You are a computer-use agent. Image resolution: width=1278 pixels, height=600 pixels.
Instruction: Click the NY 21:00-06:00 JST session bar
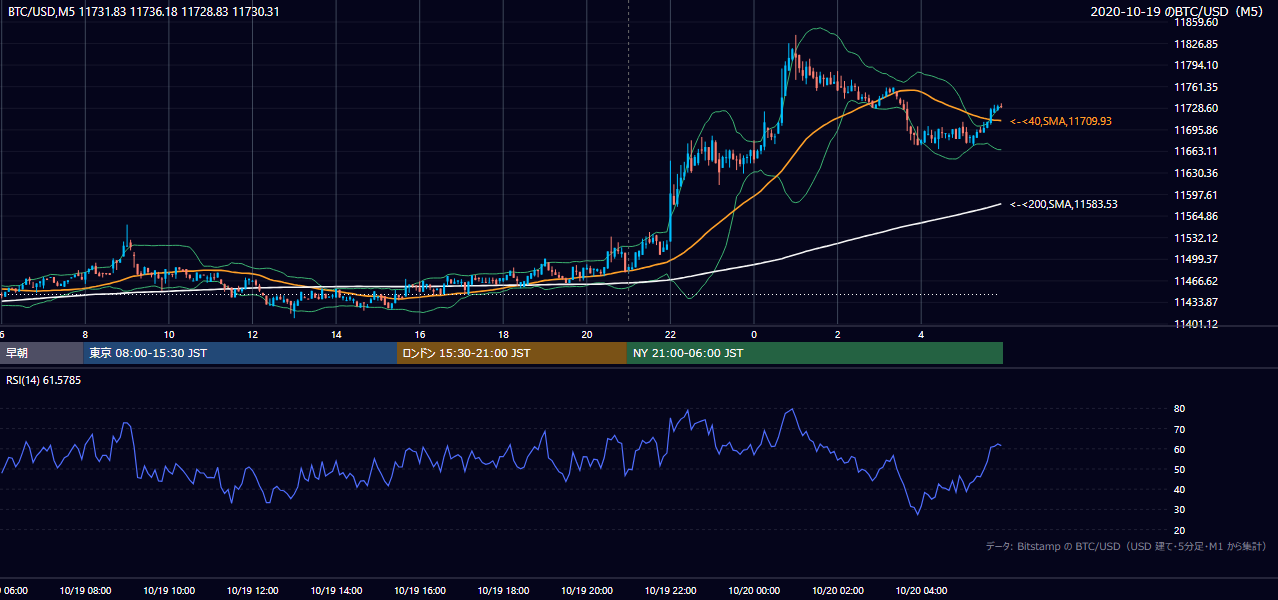pyautogui.click(x=815, y=353)
